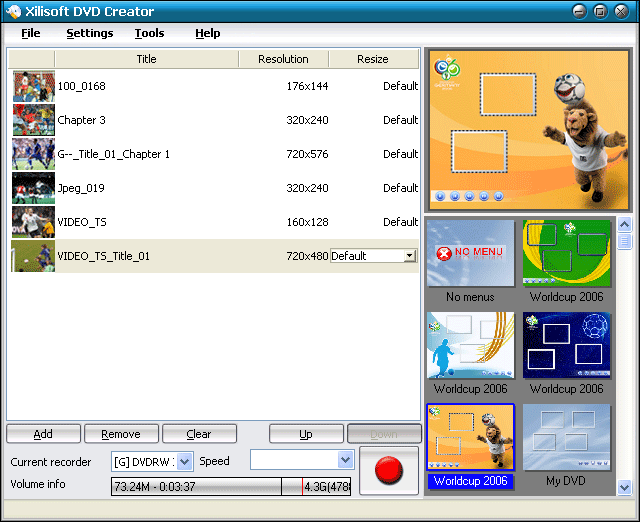Click the Resize column header
Image resolution: width=640 pixels, height=522 pixels.
point(373,59)
